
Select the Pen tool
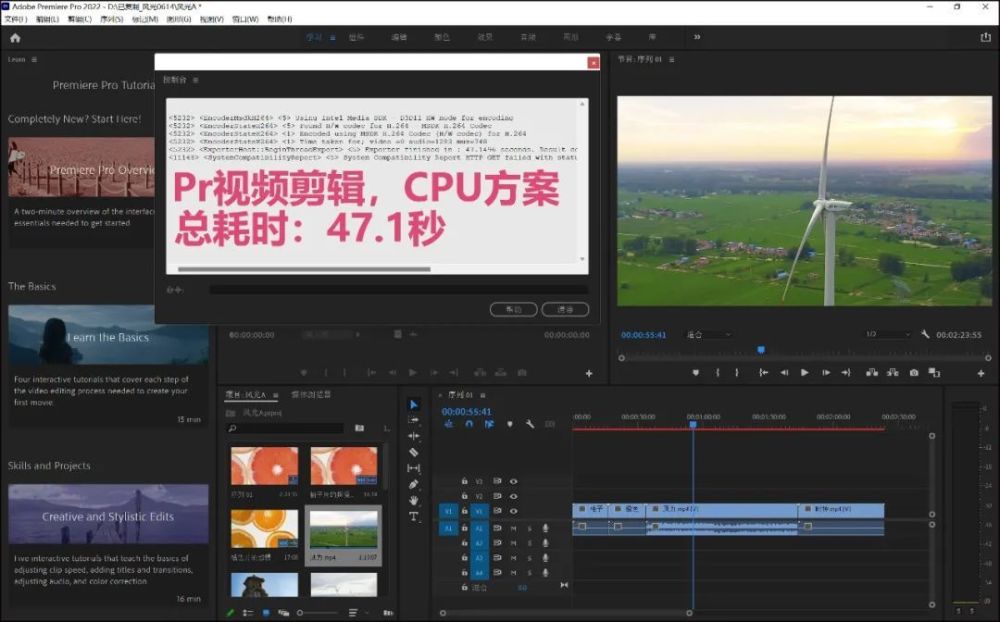(x=414, y=484)
